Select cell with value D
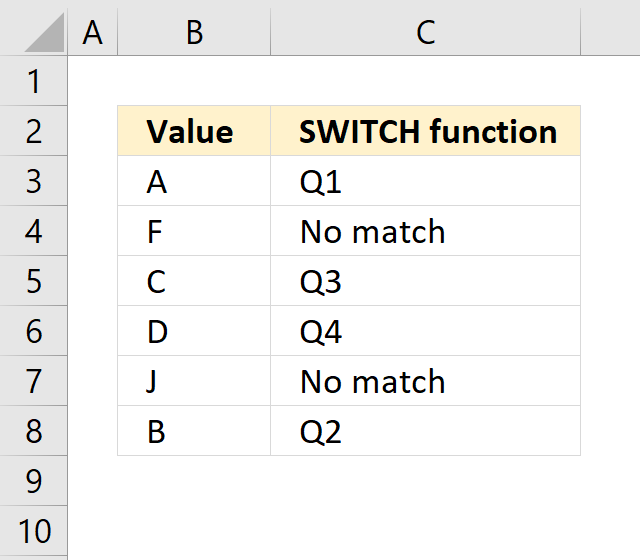The width and height of the screenshot is (640, 560). tap(194, 331)
